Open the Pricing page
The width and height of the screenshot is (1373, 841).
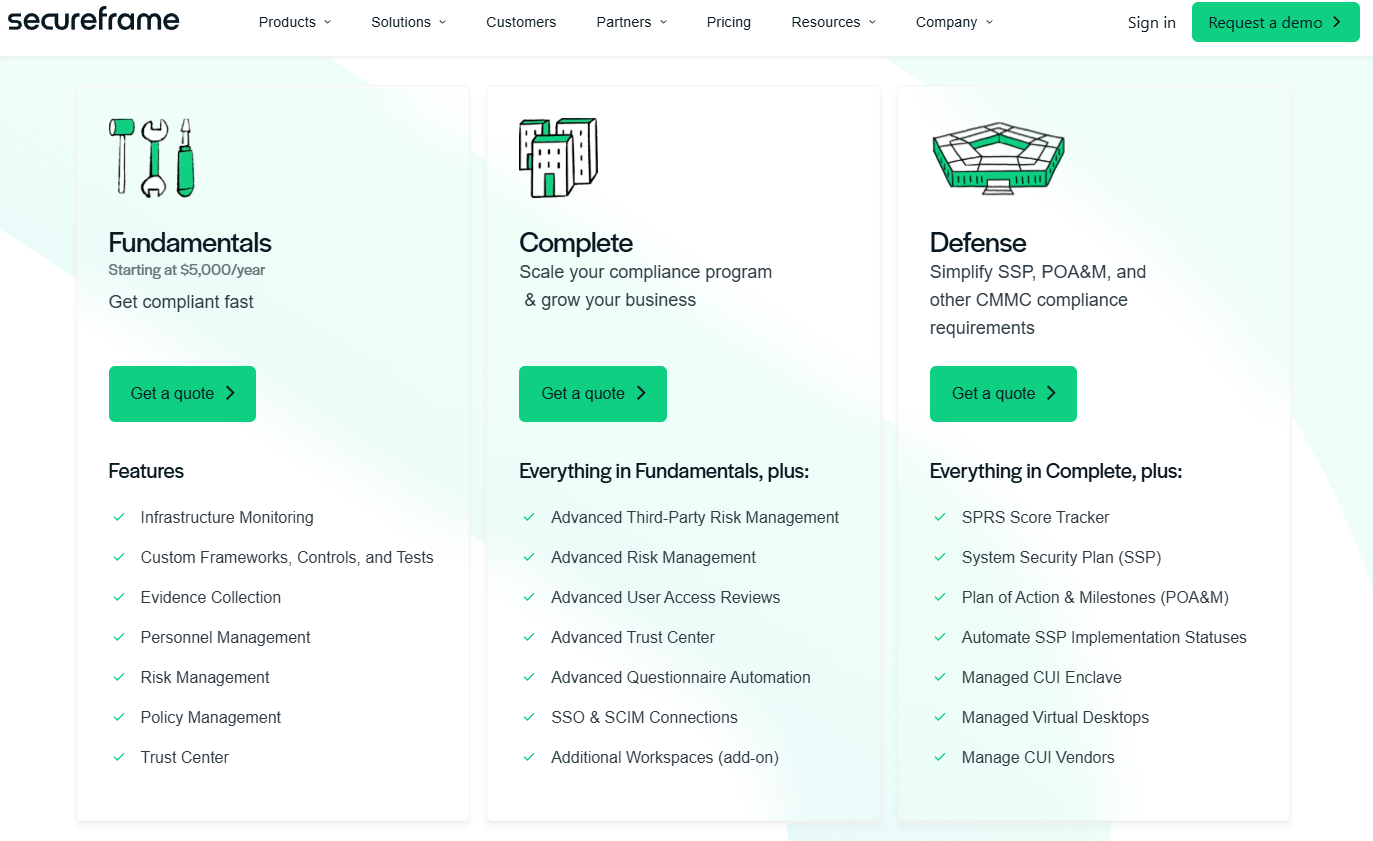click(x=729, y=22)
